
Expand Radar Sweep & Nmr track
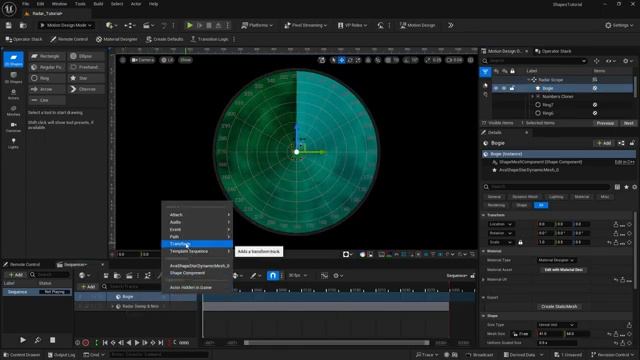click(113, 307)
